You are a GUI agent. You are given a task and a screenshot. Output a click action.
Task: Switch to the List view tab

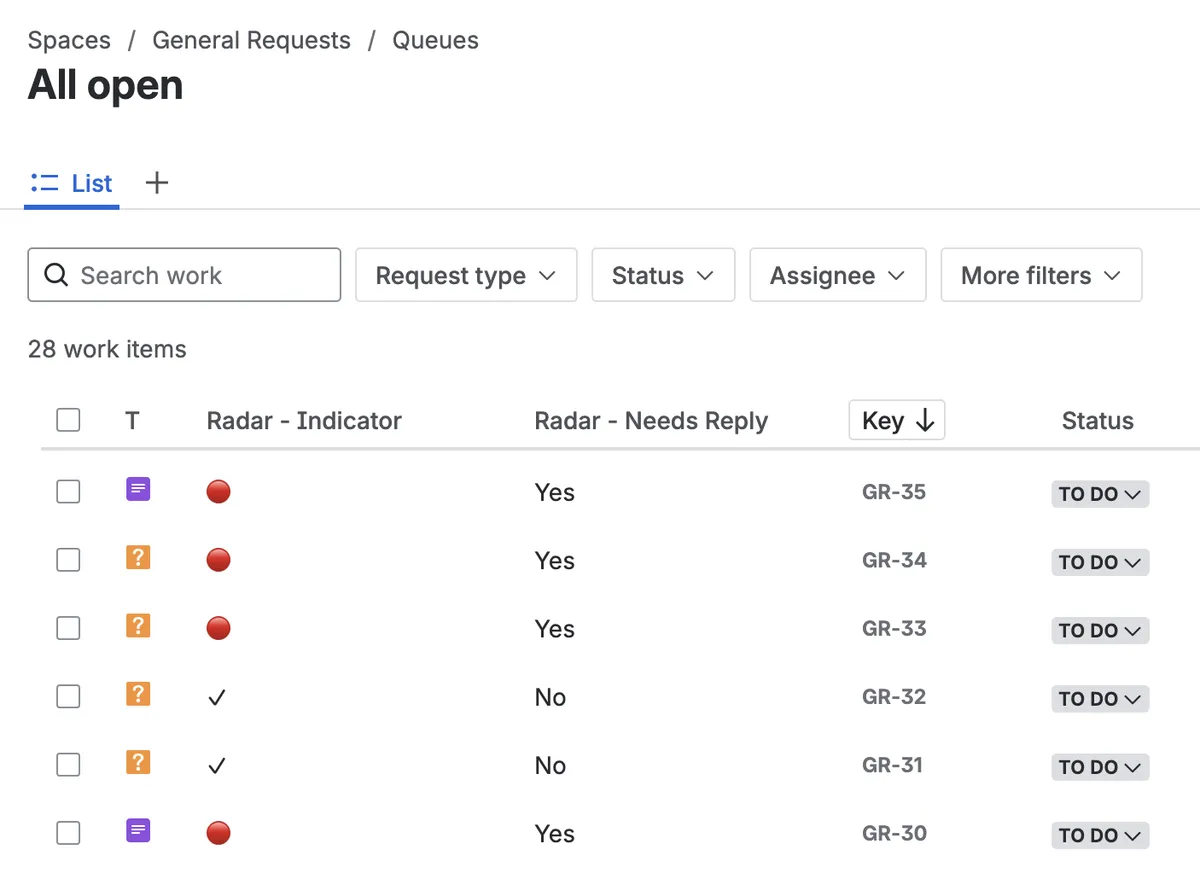click(72, 184)
